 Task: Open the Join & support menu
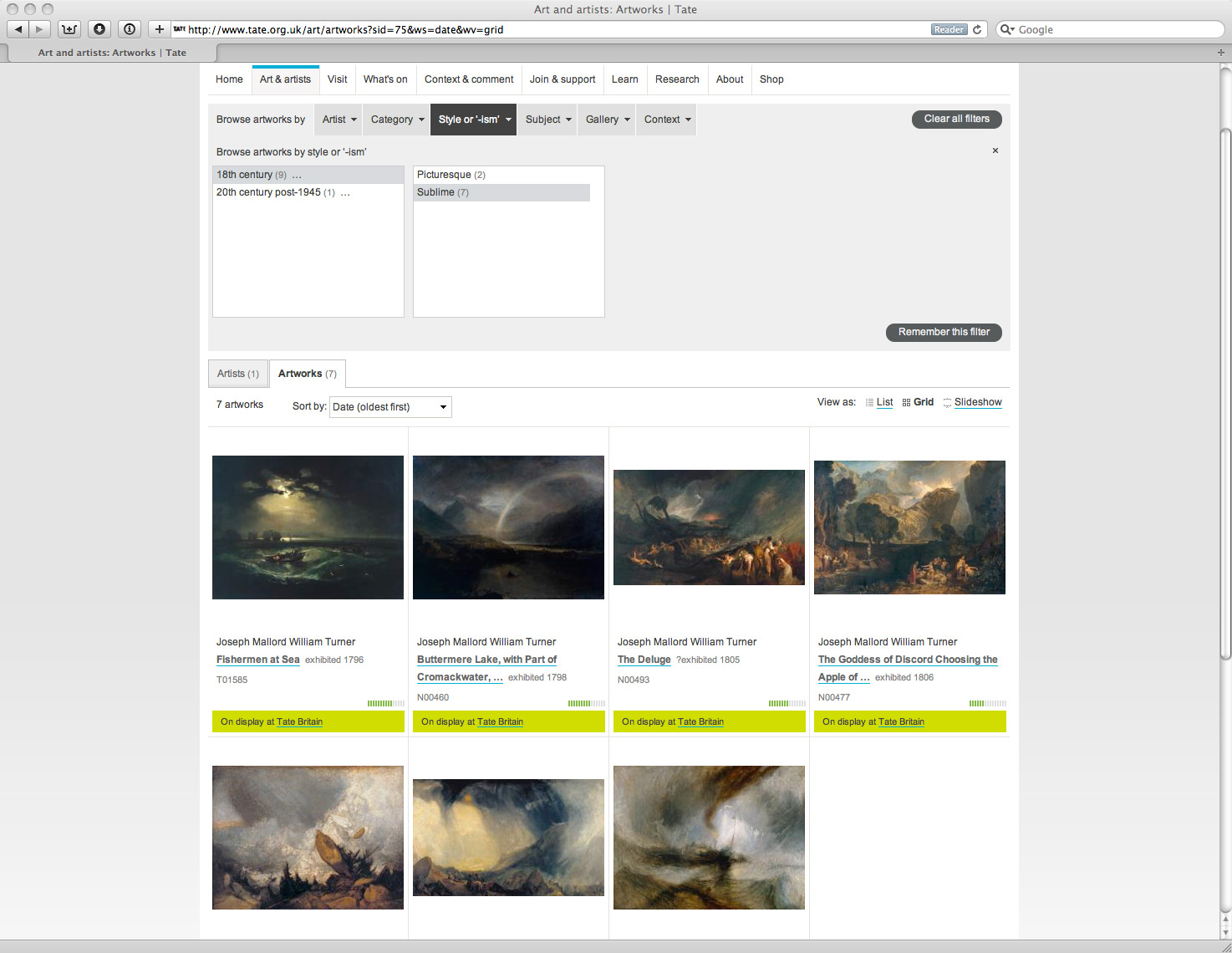coord(563,79)
